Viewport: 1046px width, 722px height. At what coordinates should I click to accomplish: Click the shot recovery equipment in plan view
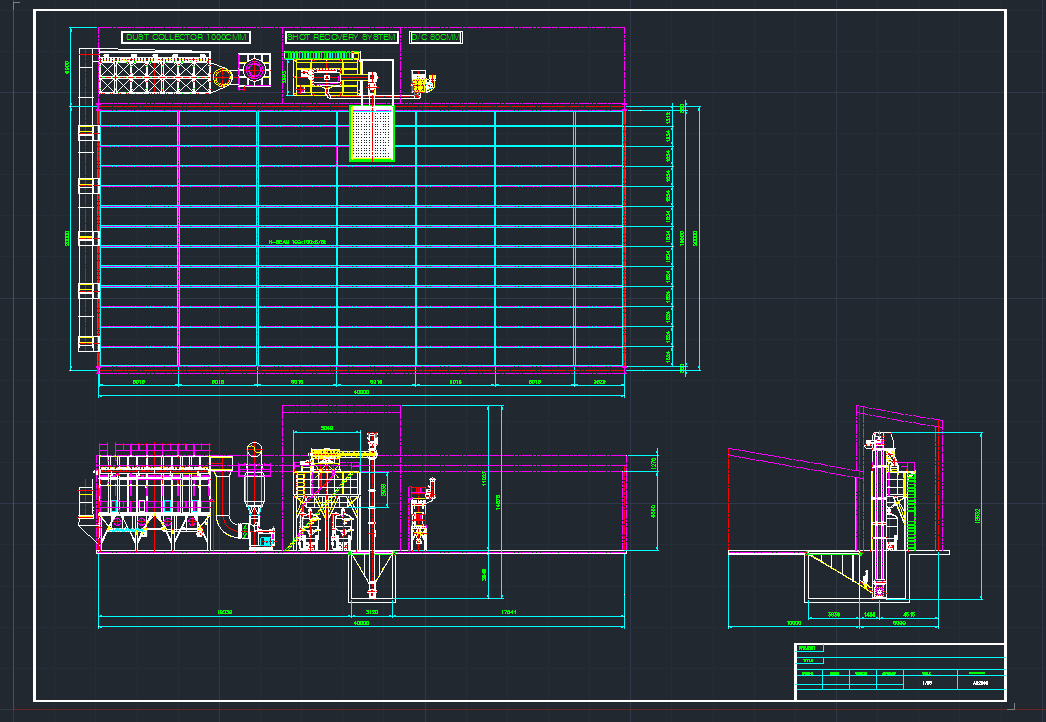click(330, 75)
